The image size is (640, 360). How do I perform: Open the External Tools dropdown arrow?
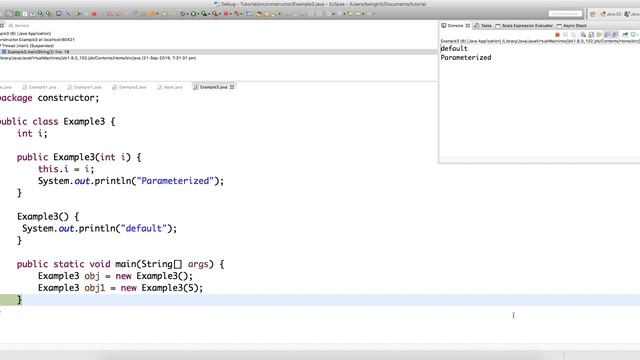220,14
